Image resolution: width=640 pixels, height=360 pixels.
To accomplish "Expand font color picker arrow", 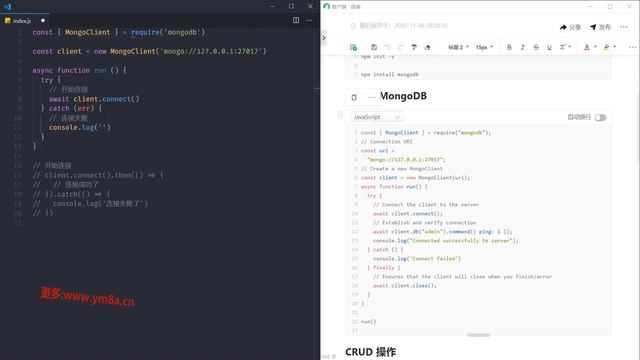I will pos(595,47).
